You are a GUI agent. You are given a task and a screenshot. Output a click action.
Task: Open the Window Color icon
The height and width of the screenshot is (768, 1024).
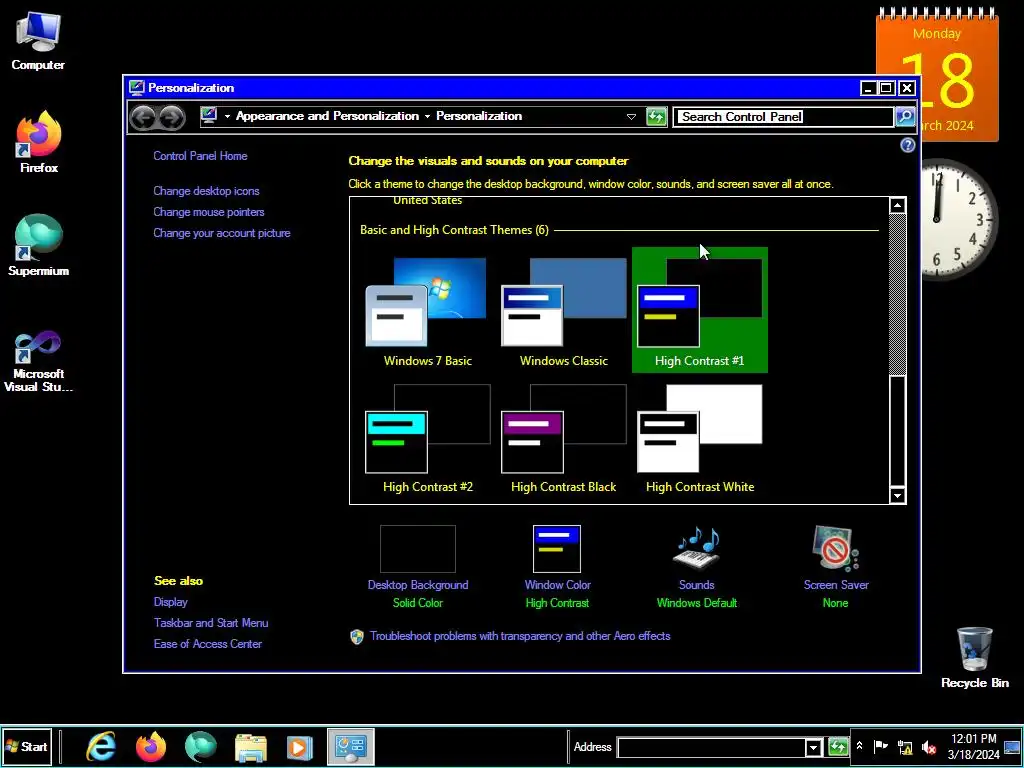556,549
